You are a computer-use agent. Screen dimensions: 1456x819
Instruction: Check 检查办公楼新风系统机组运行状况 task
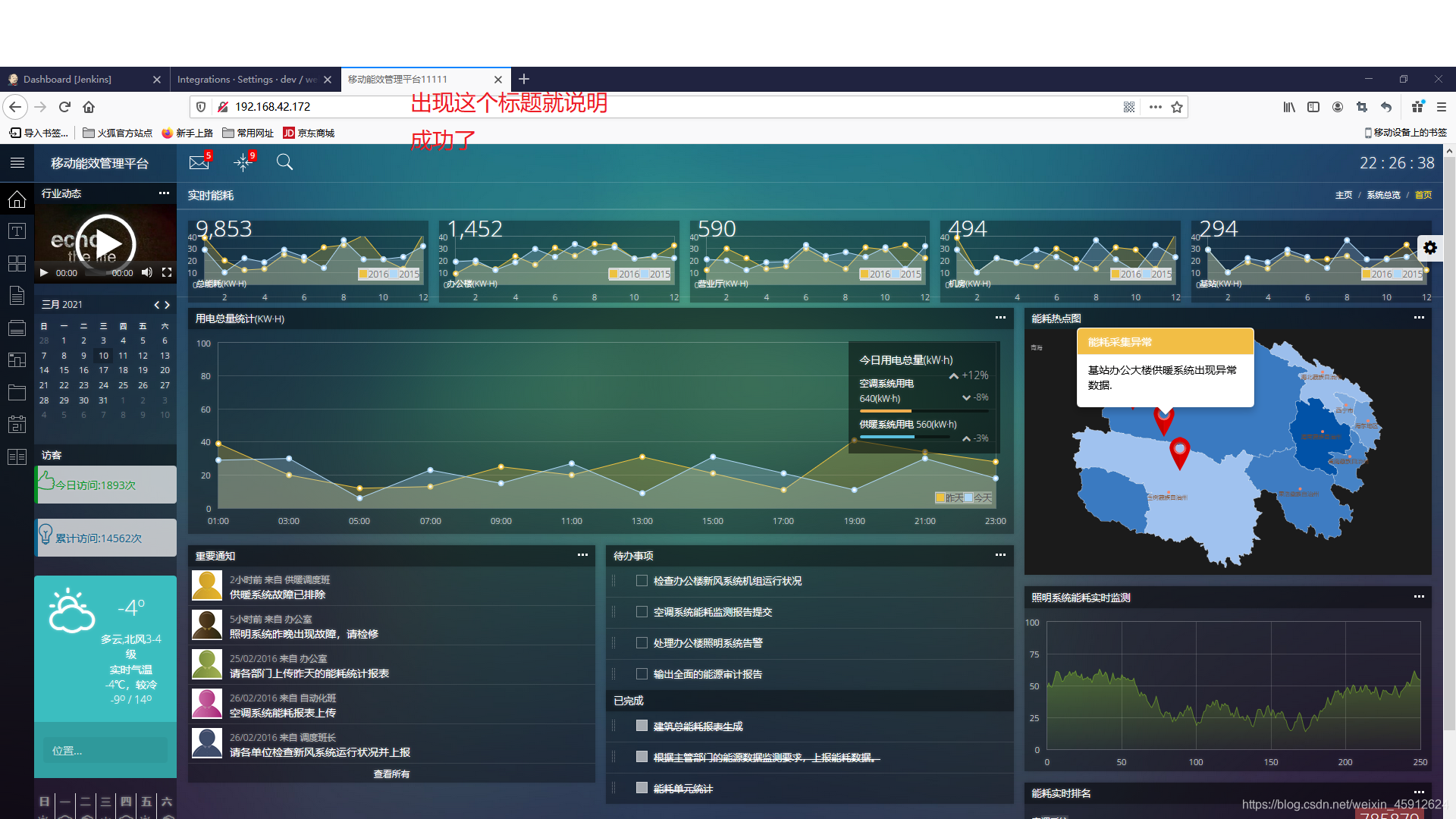click(x=642, y=581)
